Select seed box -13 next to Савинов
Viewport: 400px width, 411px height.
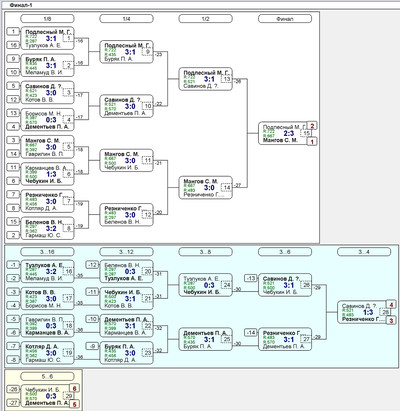(251, 278)
